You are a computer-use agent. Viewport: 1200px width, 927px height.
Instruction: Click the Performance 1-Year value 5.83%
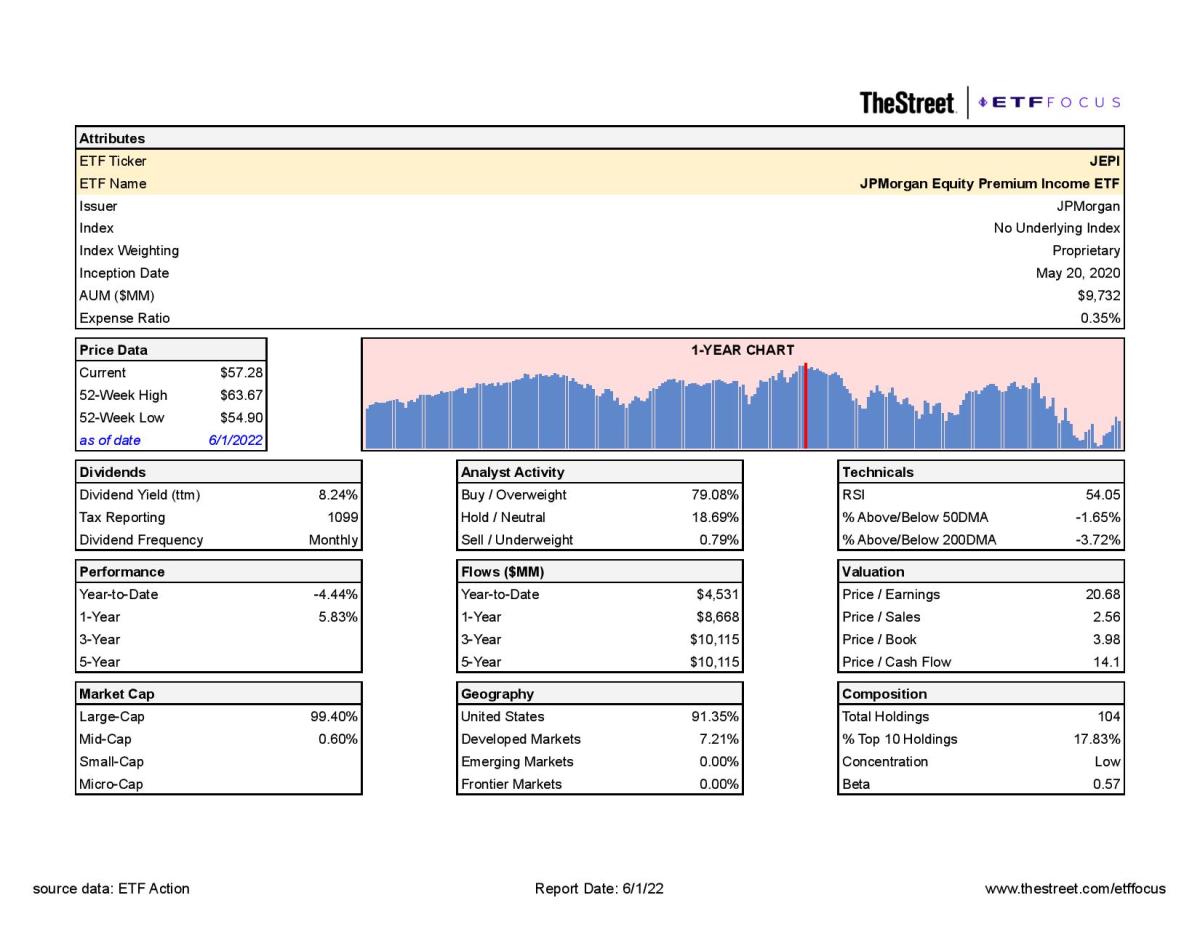tap(338, 617)
